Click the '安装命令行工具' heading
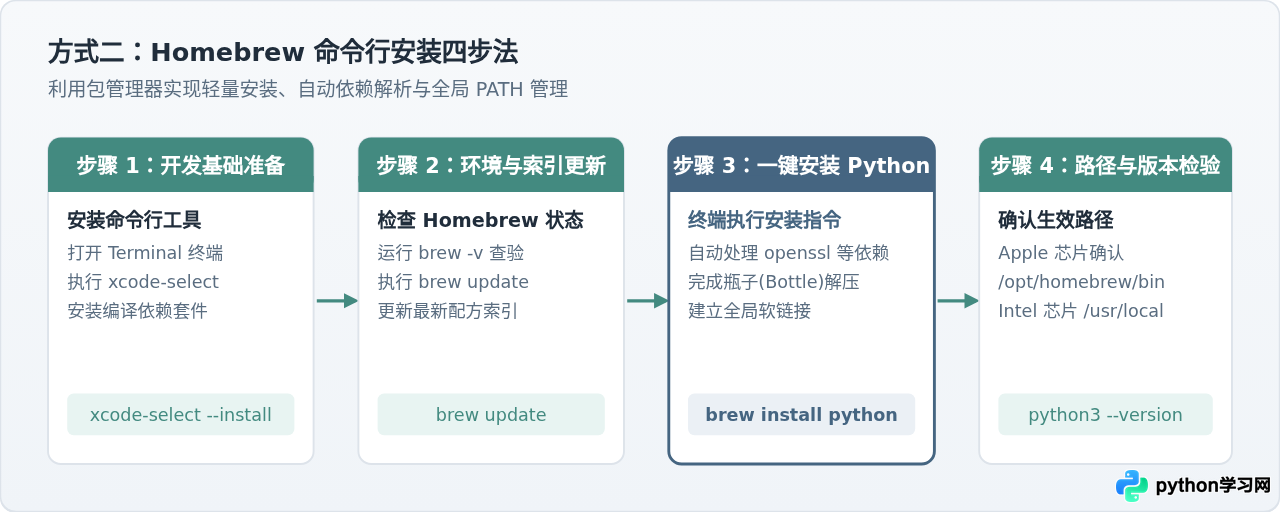 [135, 220]
